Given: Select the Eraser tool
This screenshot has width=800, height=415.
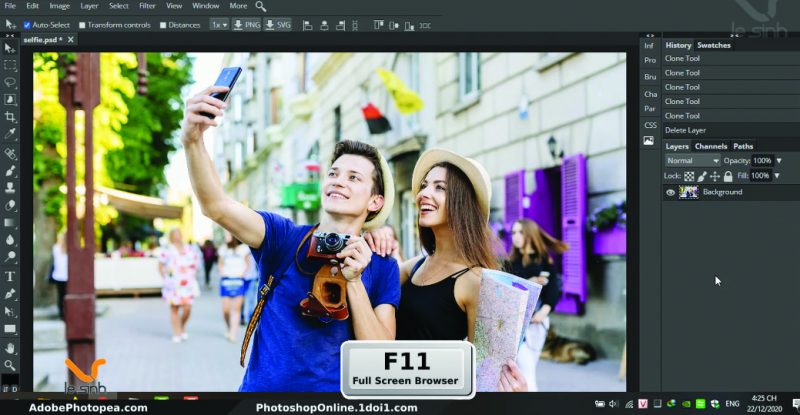Looking at the screenshot, I should pyautogui.click(x=10, y=205).
